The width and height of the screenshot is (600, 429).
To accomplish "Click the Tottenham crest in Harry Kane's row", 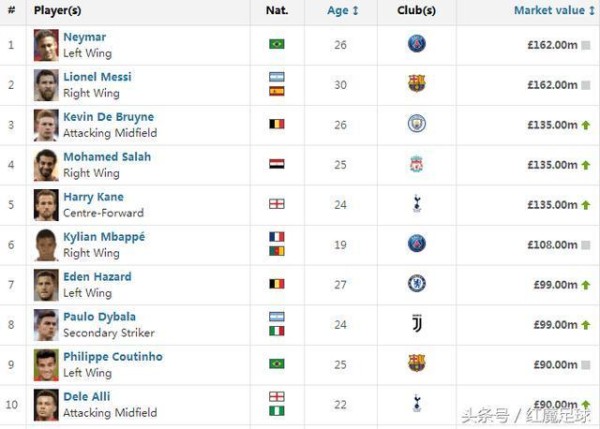I will coord(416,204).
